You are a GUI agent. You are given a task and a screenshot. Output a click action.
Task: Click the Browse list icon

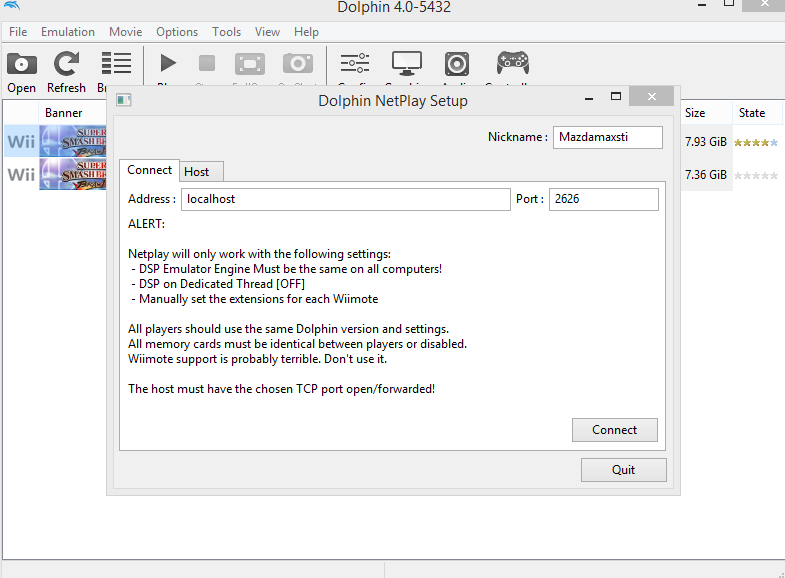pyautogui.click(x=116, y=63)
